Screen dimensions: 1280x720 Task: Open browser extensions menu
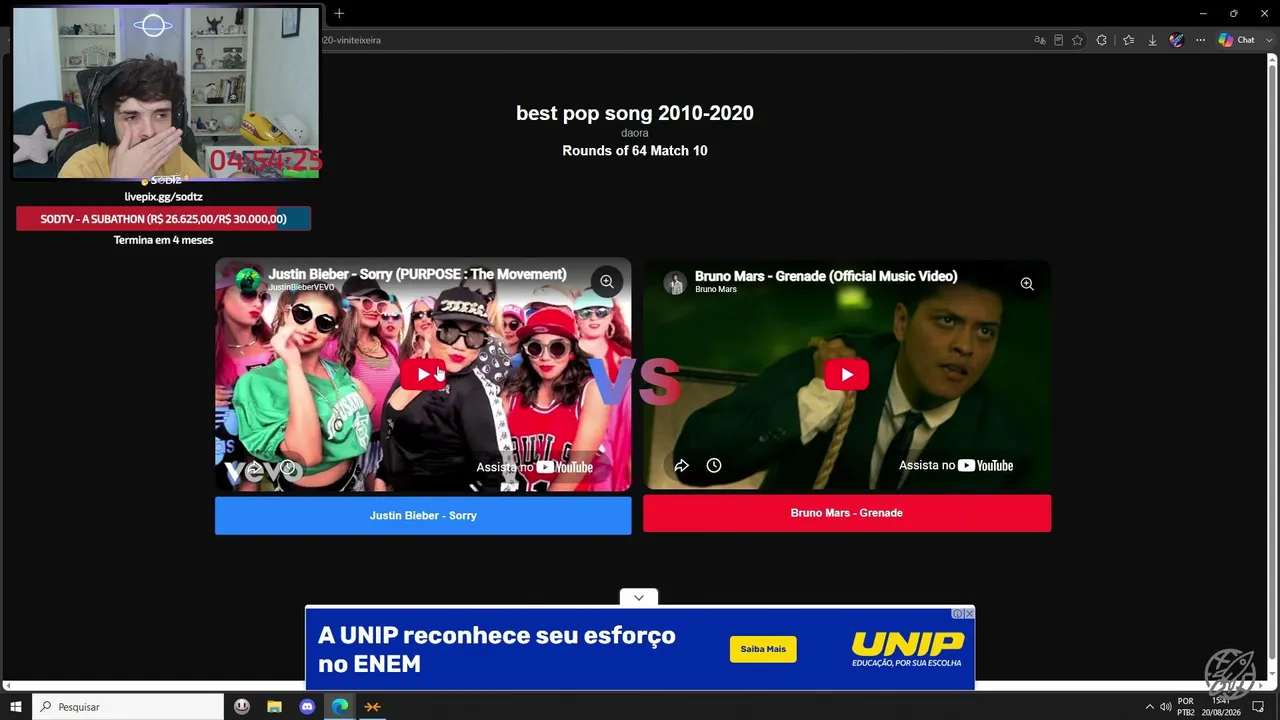coord(1102,40)
